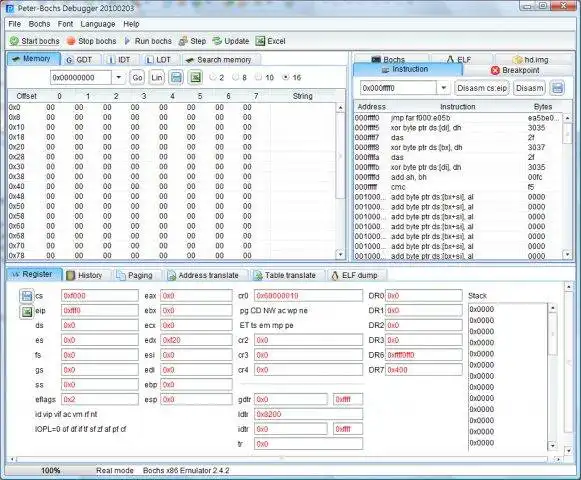Click the Update refresh icon
Viewport: 581px width, 480px height.
pos(217,41)
